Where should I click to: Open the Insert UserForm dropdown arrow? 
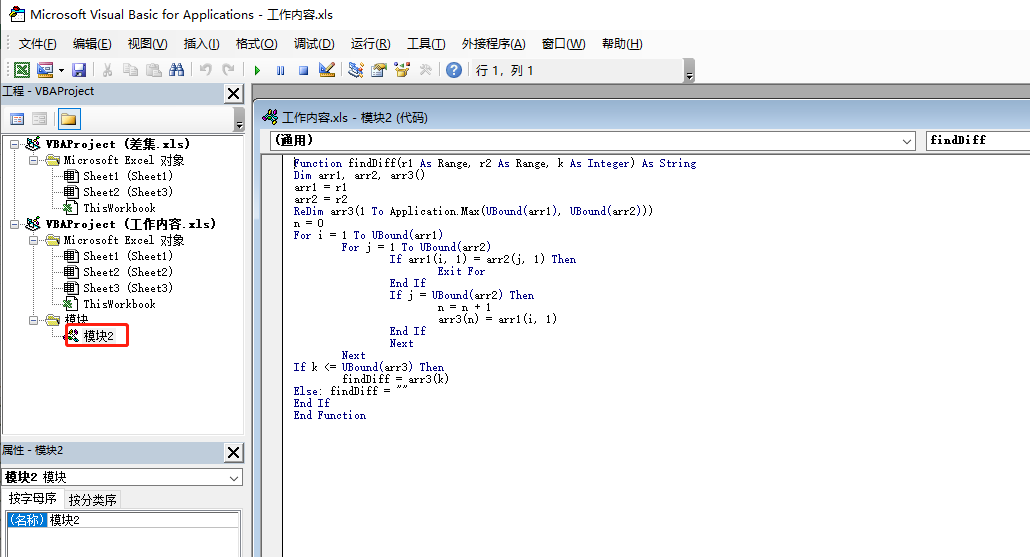click(x=61, y=70)
